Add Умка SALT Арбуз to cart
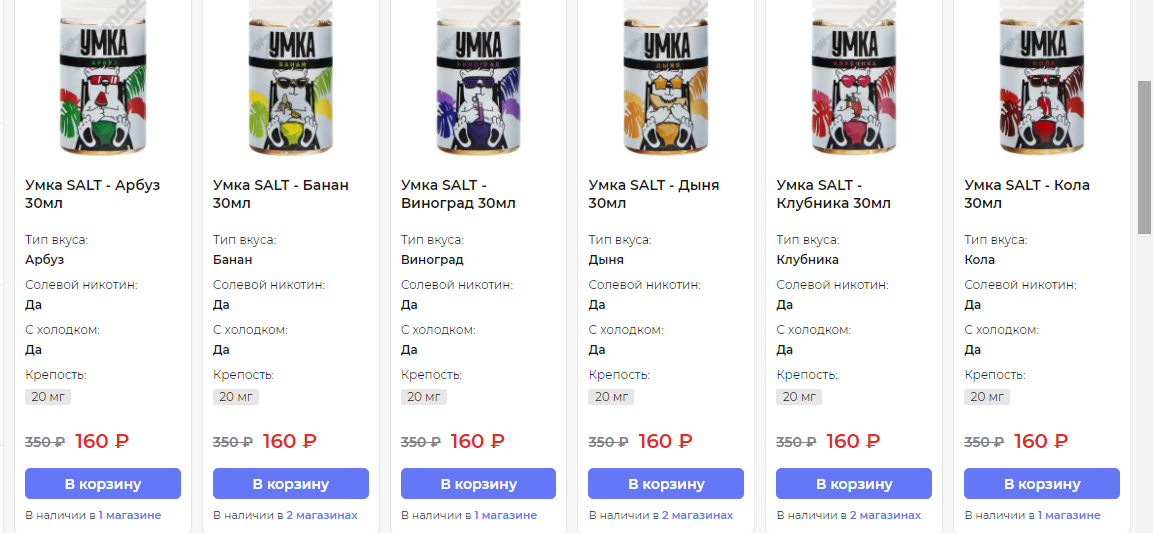The height and width of the screenshot is (533, 1153). [x=103, y=484]
